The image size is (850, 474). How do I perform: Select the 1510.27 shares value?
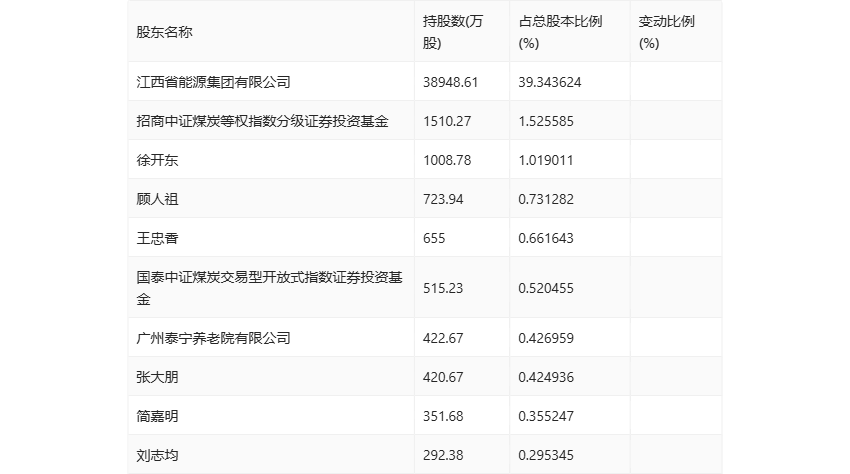click(x=447, y=121)
